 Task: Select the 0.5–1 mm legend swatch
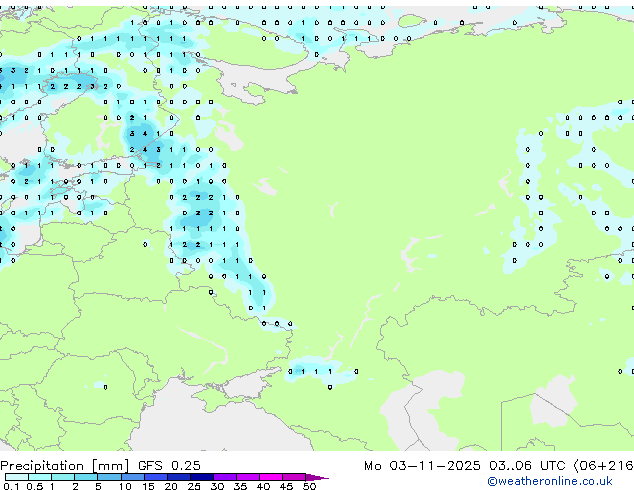[40, 477]
